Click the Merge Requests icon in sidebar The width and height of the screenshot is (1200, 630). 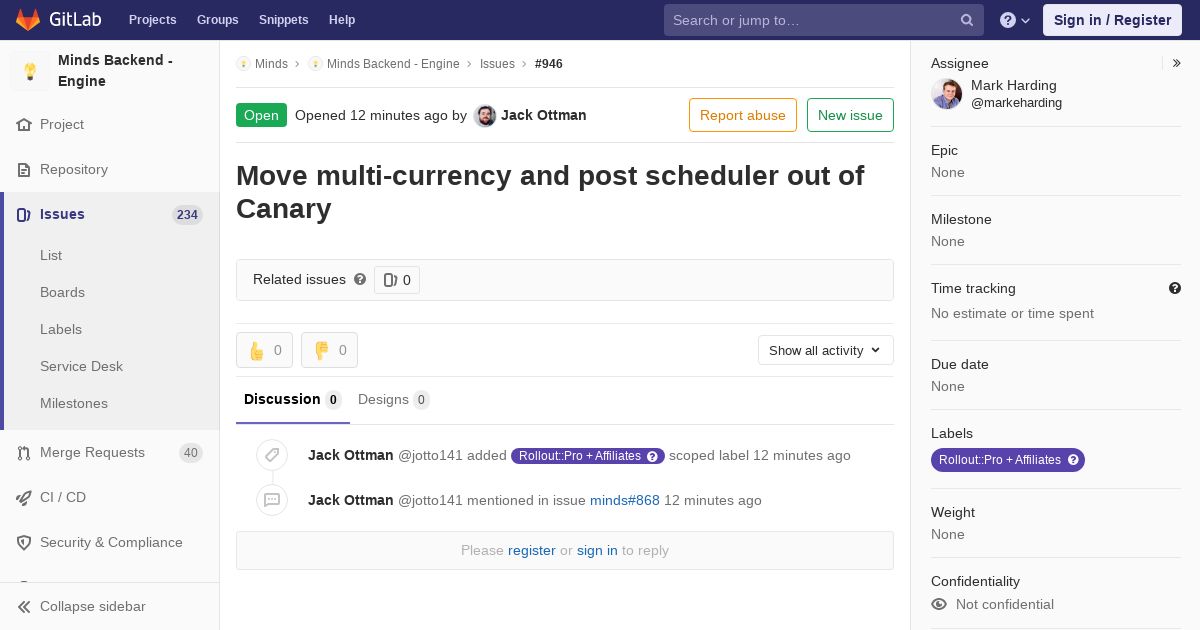coord(24,453)
